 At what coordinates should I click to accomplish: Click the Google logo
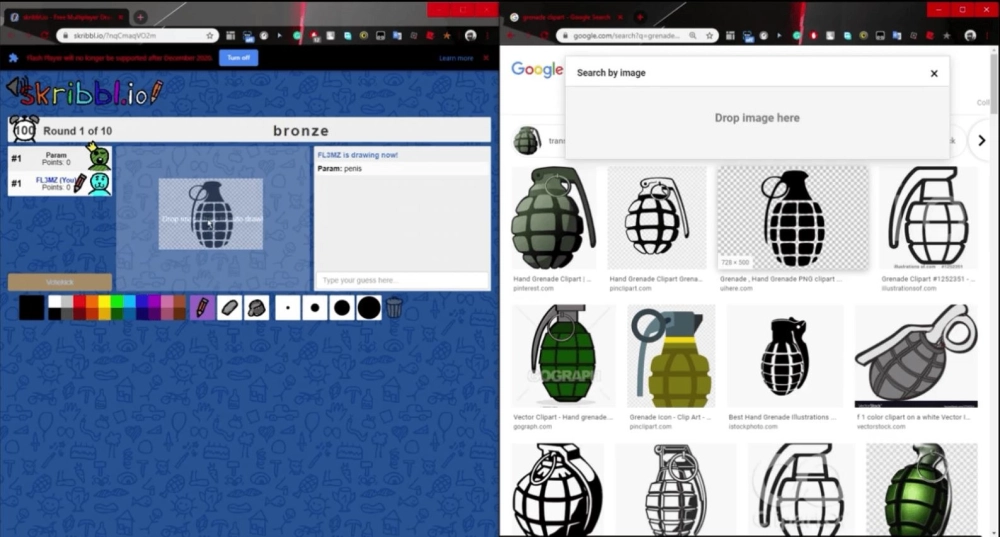(537, 70)
